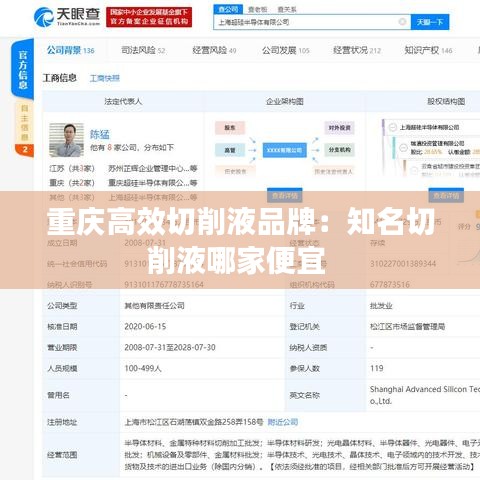Click the 分支机构 box in structure diagram
The width and height of the screenshot is (480, 480).
(x=339, y=150)
